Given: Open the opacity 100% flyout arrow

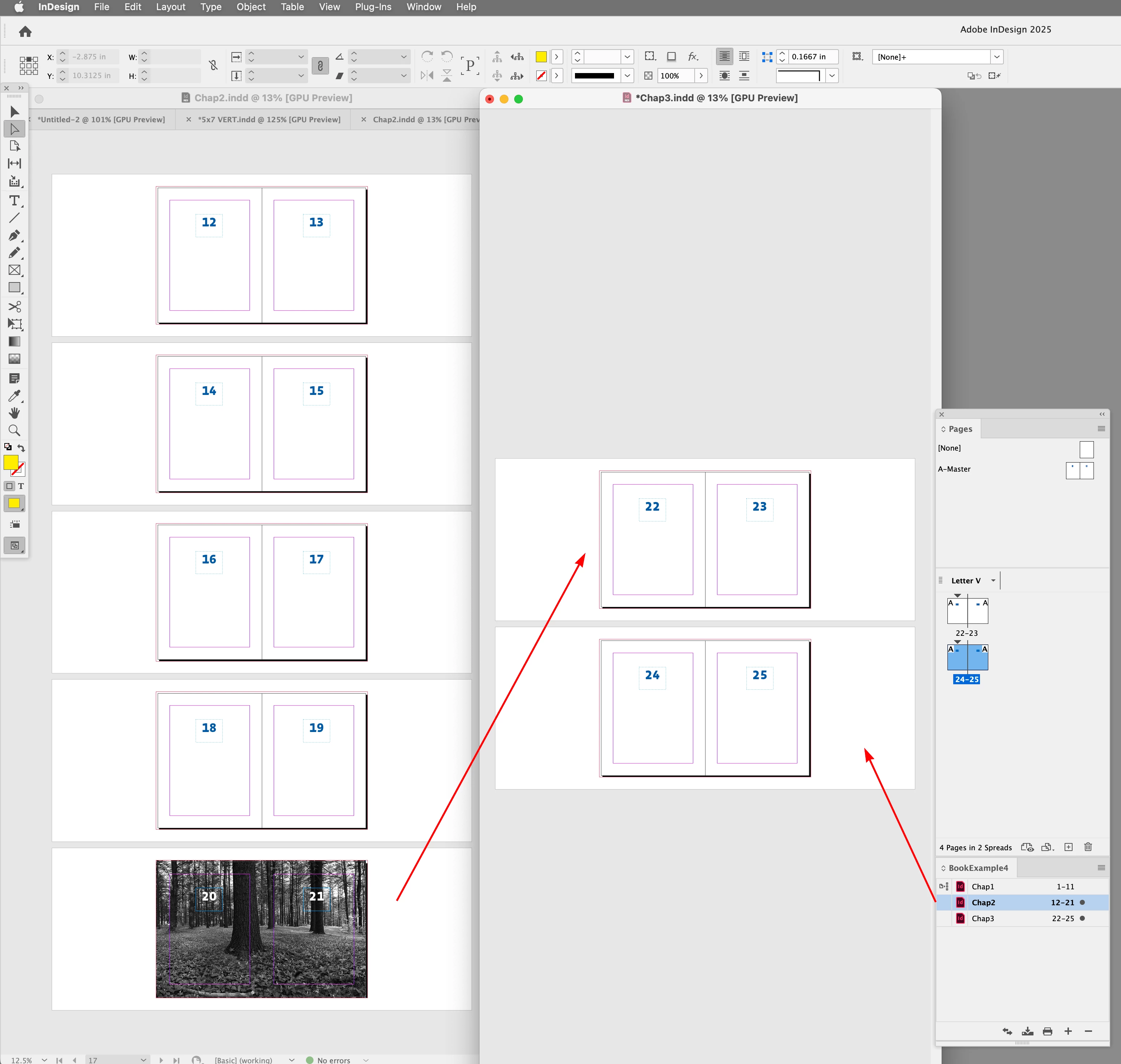Looking at the screenshot, I should [701, 76].
